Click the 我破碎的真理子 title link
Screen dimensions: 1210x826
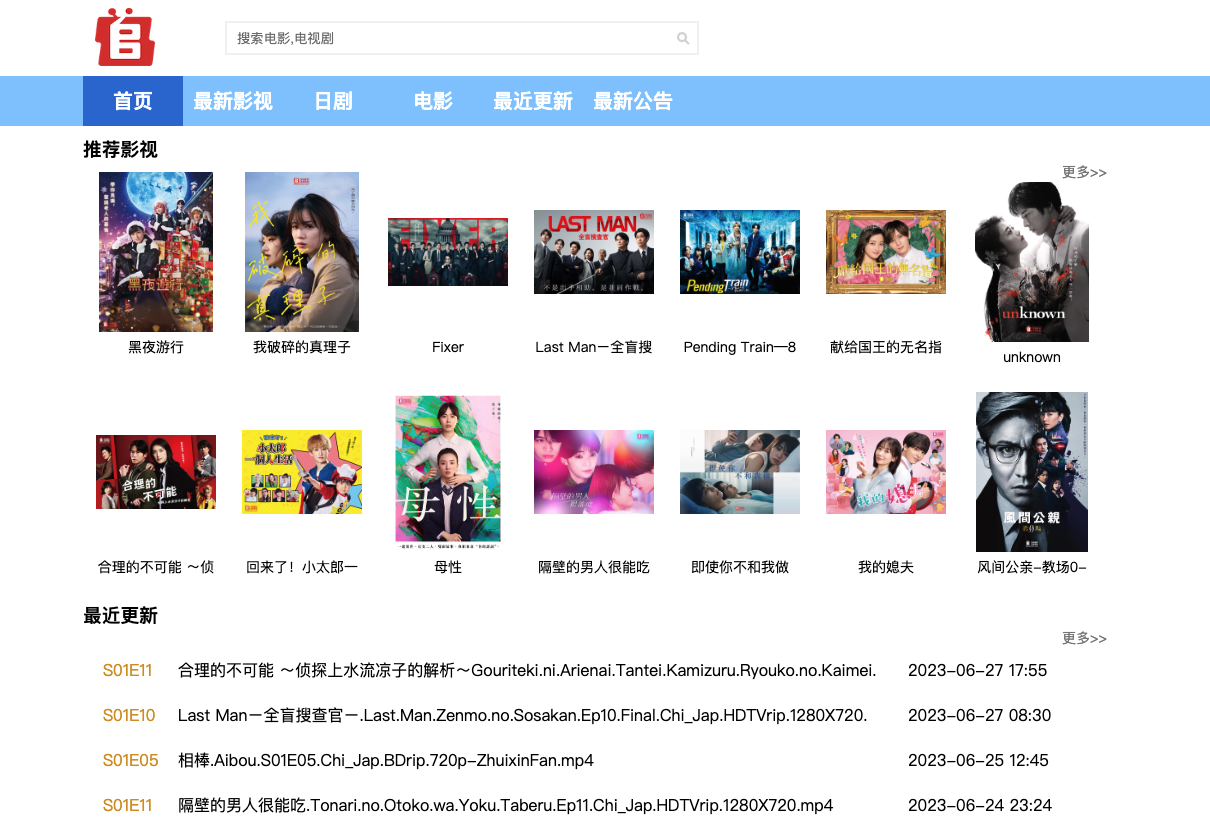[302, 347]
